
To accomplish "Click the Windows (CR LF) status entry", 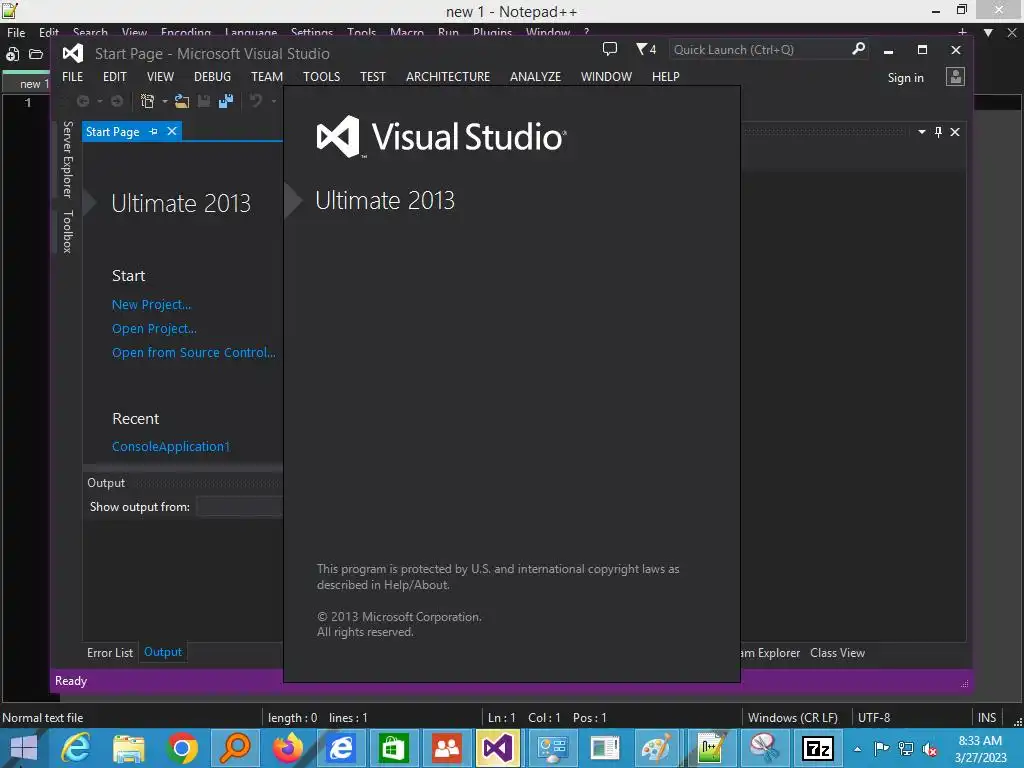I will (792, 718).
